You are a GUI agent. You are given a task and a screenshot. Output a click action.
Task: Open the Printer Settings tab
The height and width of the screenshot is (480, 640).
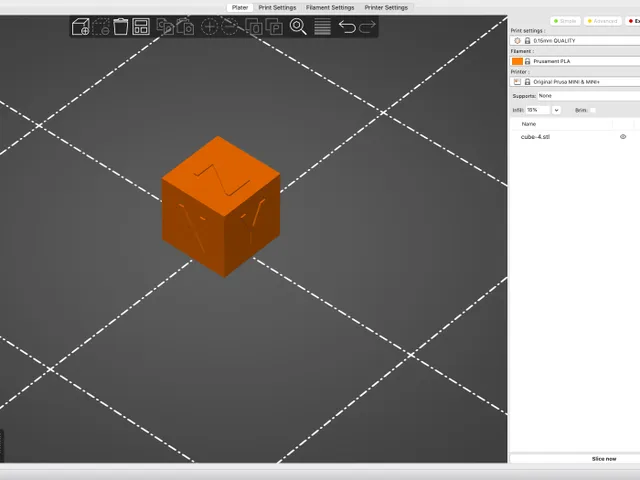(386, 7)
